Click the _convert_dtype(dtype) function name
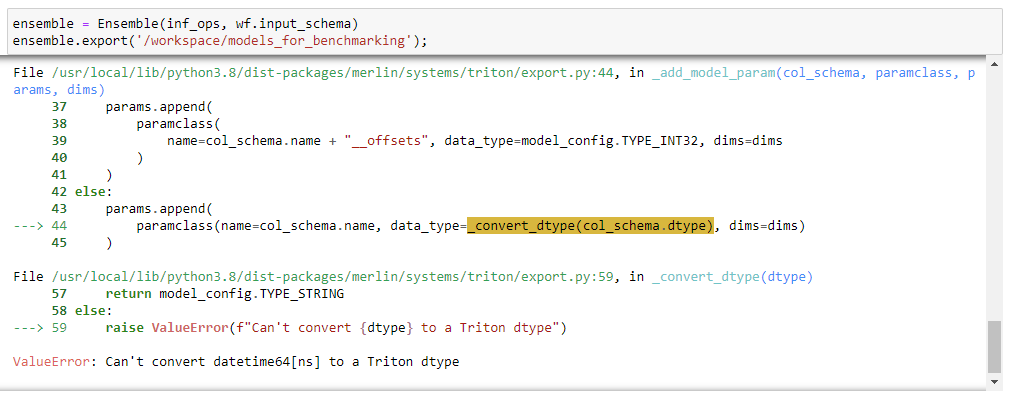Screen dimensions: 1010x399 tap(732, 277)
